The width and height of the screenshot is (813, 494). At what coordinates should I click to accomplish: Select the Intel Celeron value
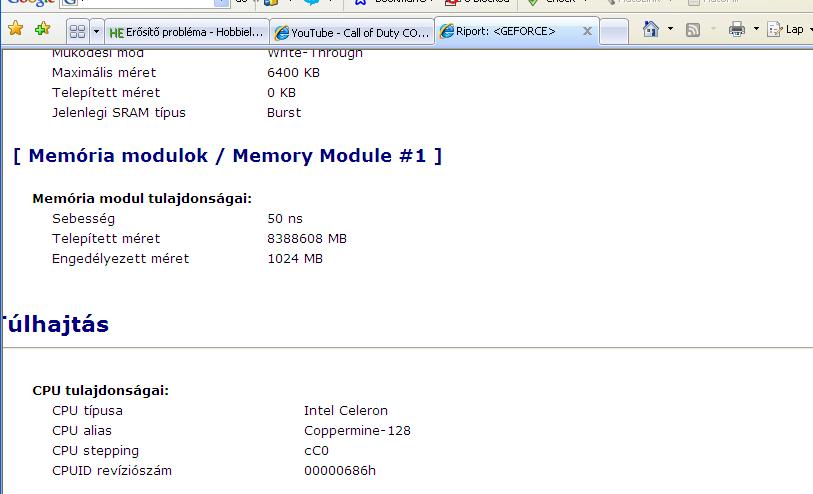tap(346, 411)
